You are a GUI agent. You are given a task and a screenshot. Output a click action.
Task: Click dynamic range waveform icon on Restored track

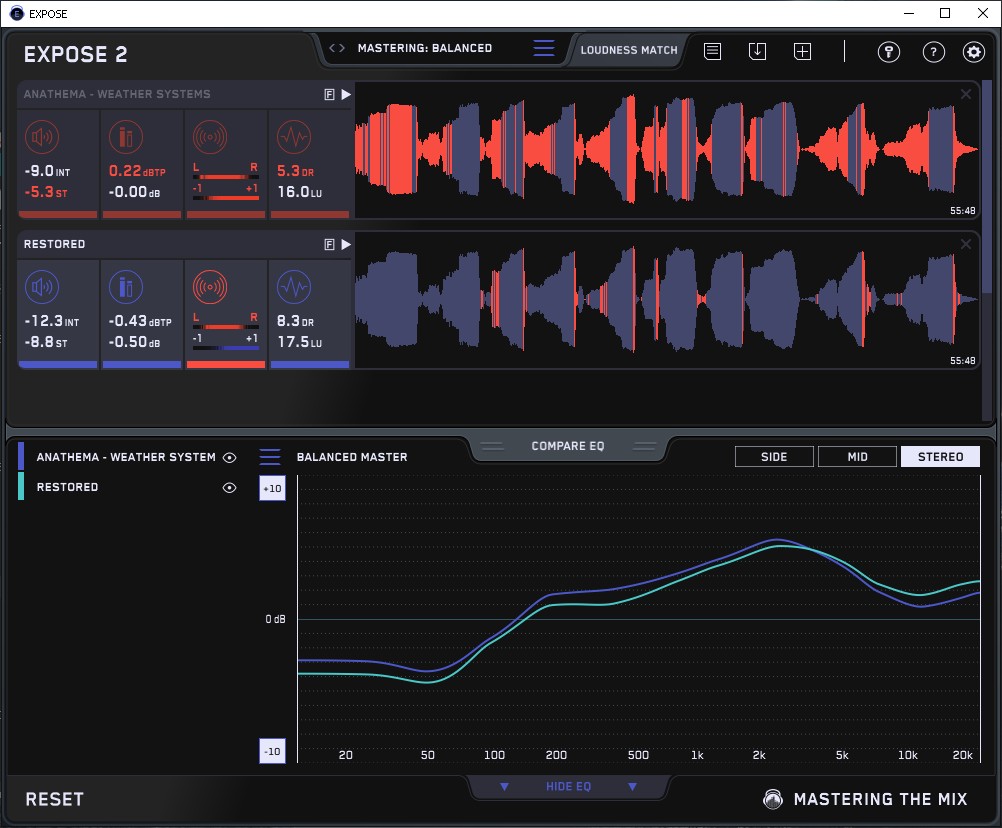(x=293, y=288)
